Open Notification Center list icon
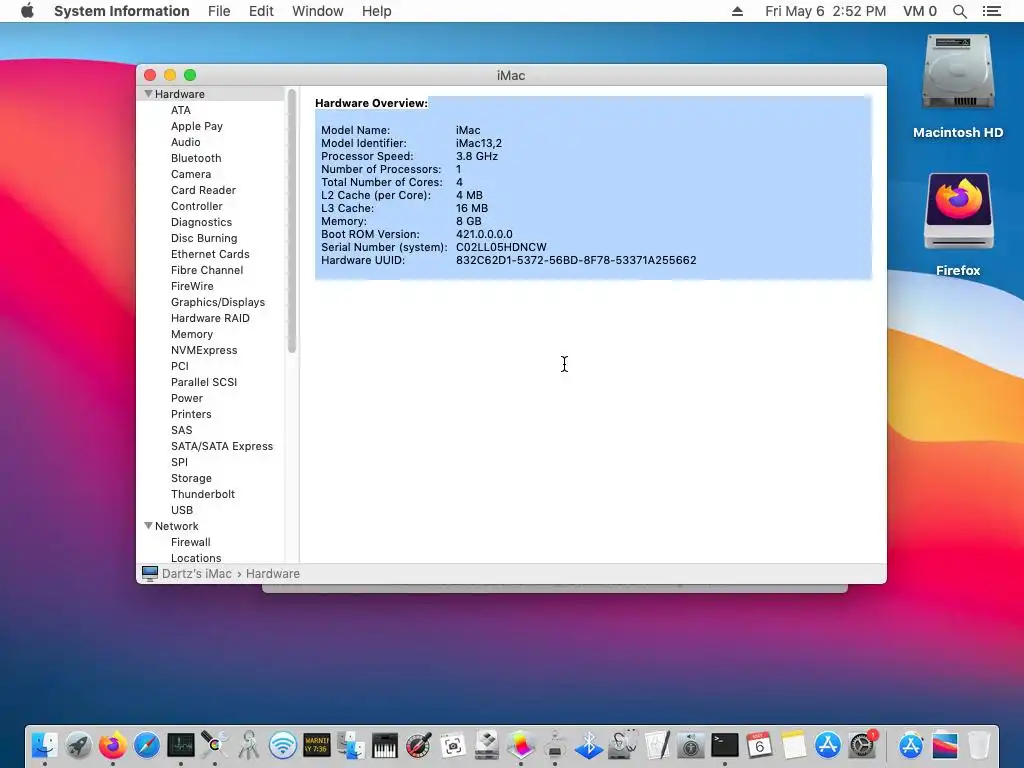This screenshot has height=768, width=1024. pos(991,11)
